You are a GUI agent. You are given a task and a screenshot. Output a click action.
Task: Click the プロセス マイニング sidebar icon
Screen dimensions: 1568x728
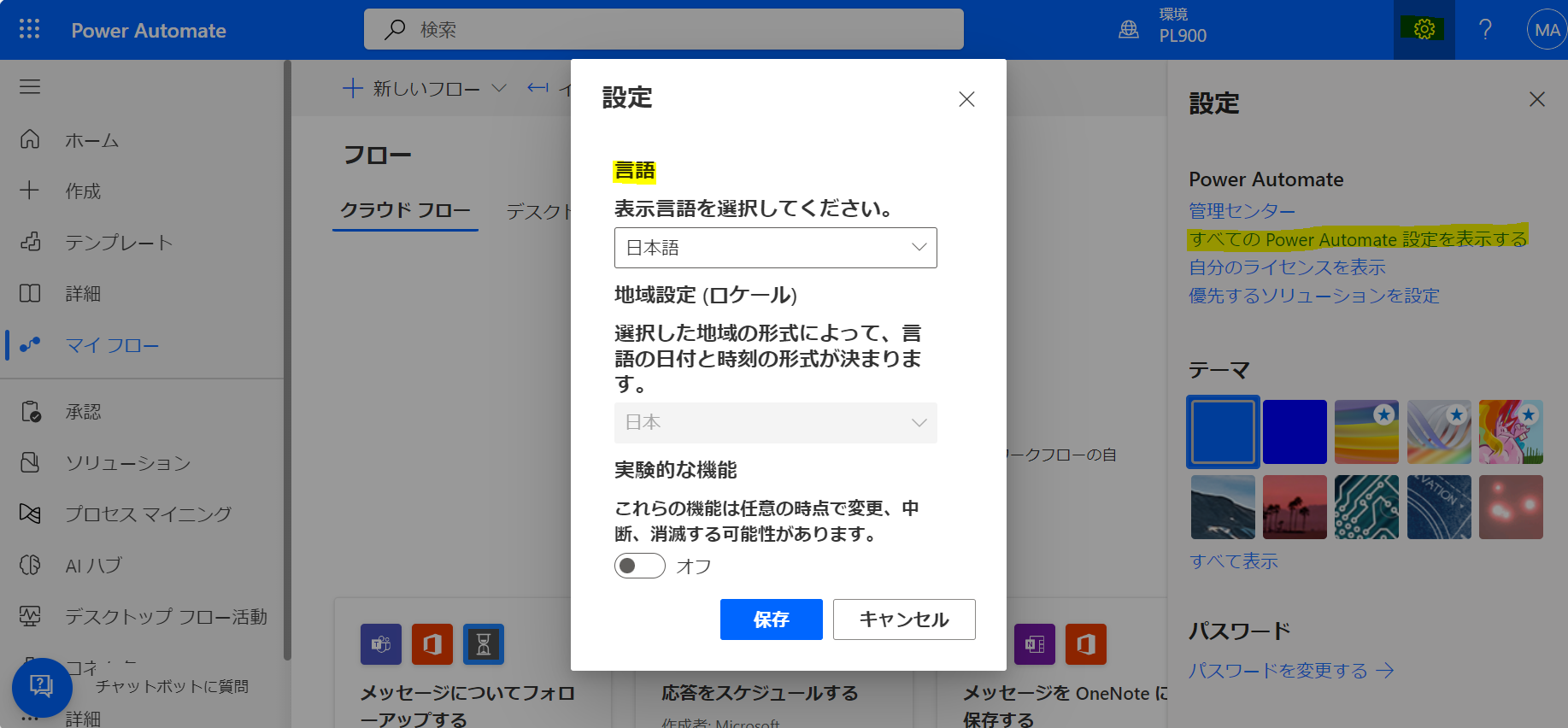coord(30,514)
